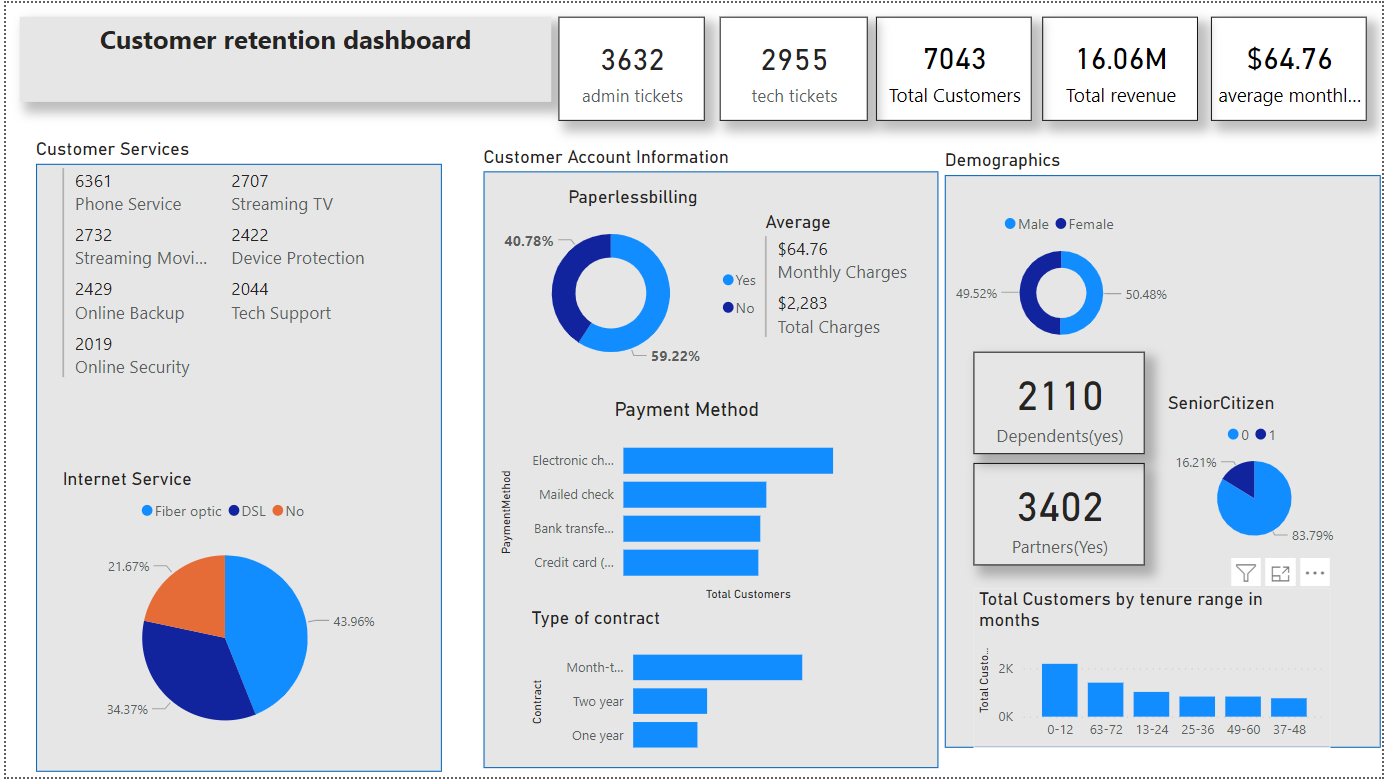Click the 3632 admin tickets card
Image resolution: width=1390 pixels, height=784 pixels.
point(631,68)
